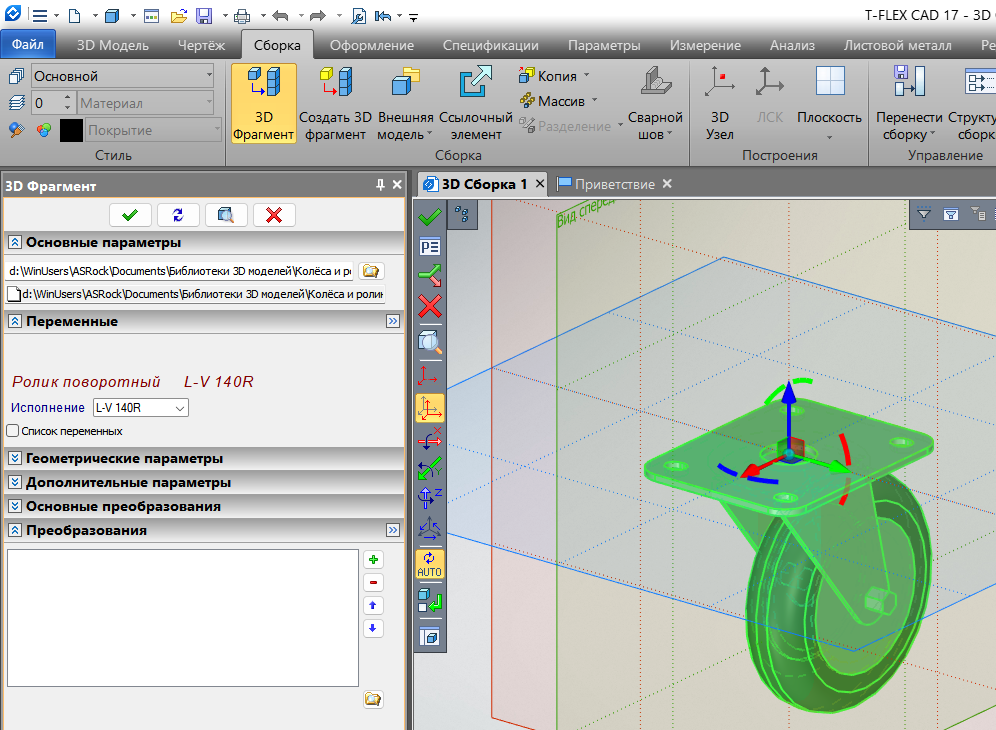This screenshot has height=730, width=996.
Task: Toggle the AUTO mode button
Action: [430, 565]
